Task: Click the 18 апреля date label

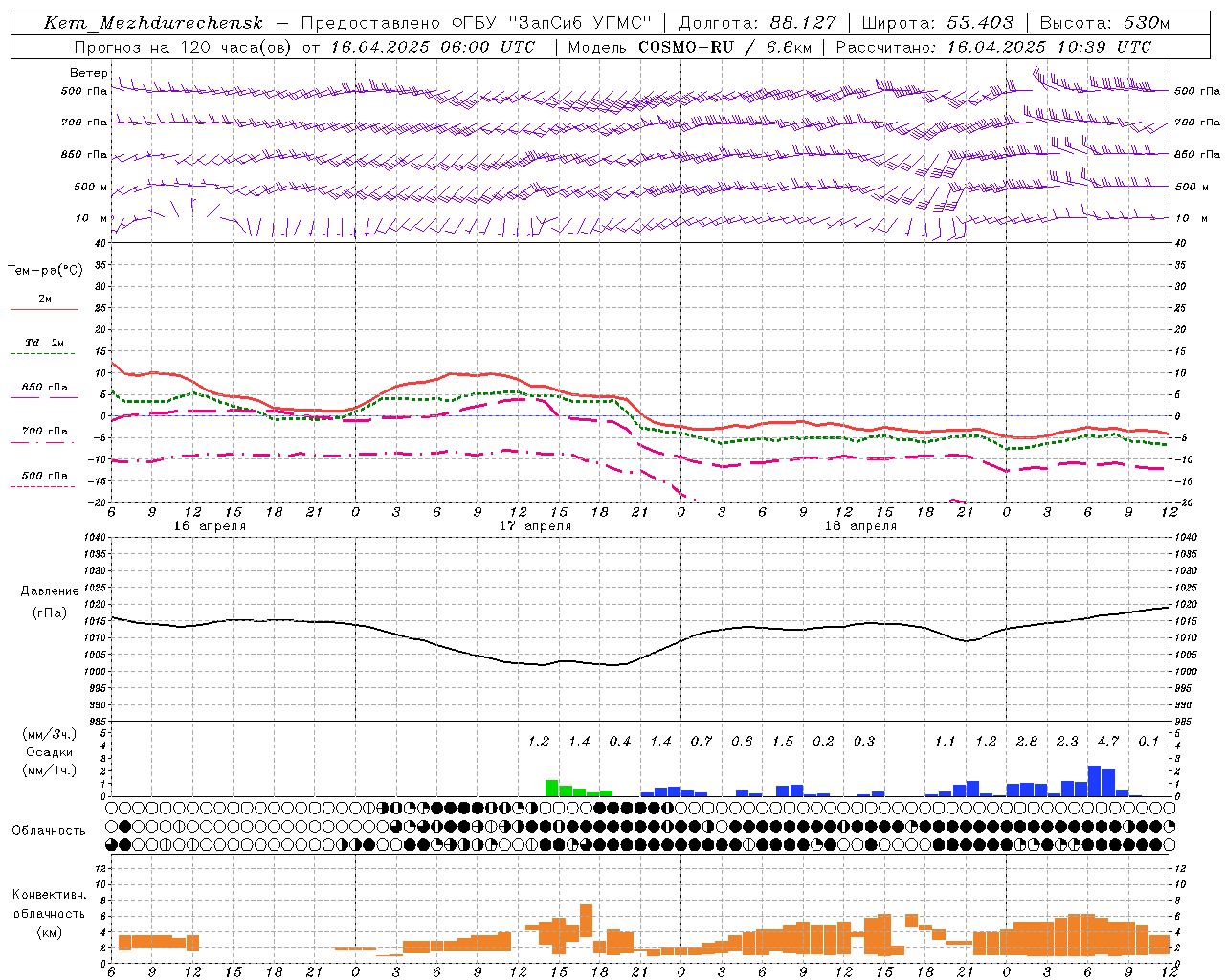Action: [x=860, y=526]
